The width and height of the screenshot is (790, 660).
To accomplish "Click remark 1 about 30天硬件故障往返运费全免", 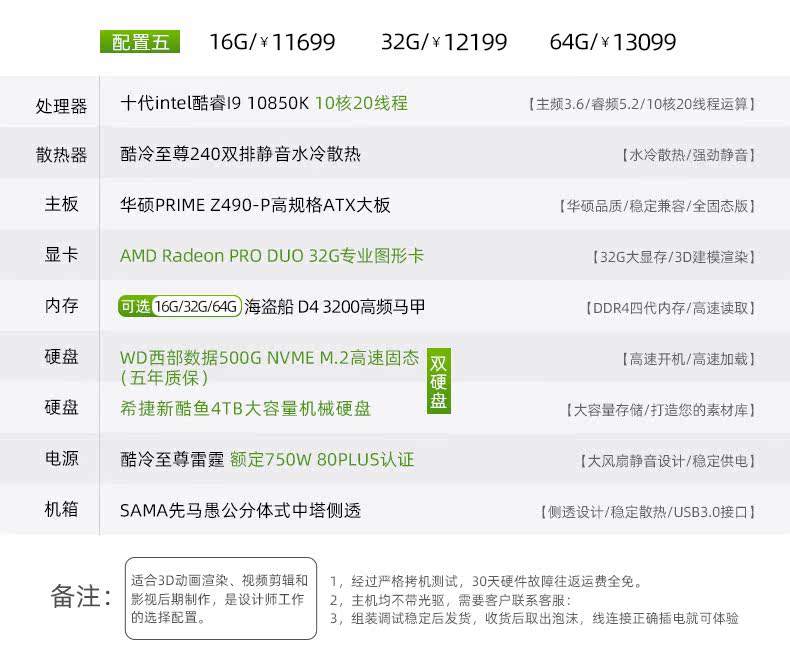I will tap(487, 581).
